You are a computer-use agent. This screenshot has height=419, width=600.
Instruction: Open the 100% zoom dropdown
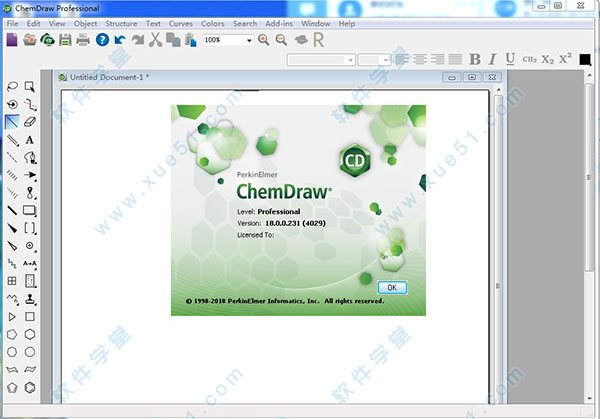[x=249, y=40]
